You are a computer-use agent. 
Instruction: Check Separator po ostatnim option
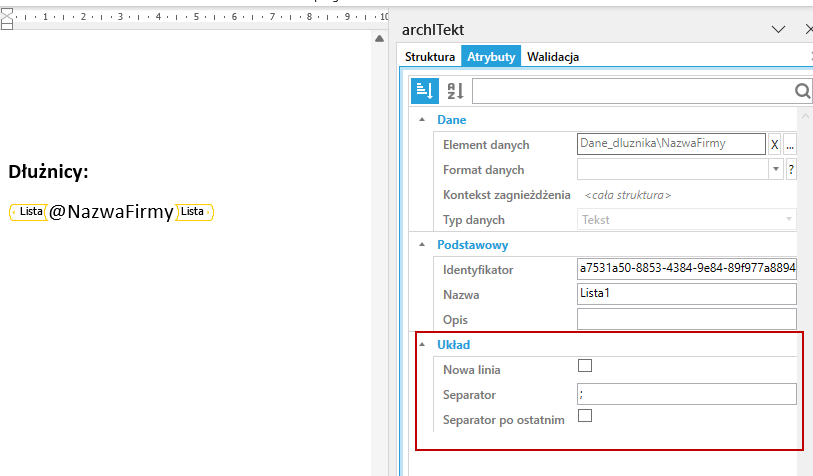pyautogui.click(x=585, y=415)
